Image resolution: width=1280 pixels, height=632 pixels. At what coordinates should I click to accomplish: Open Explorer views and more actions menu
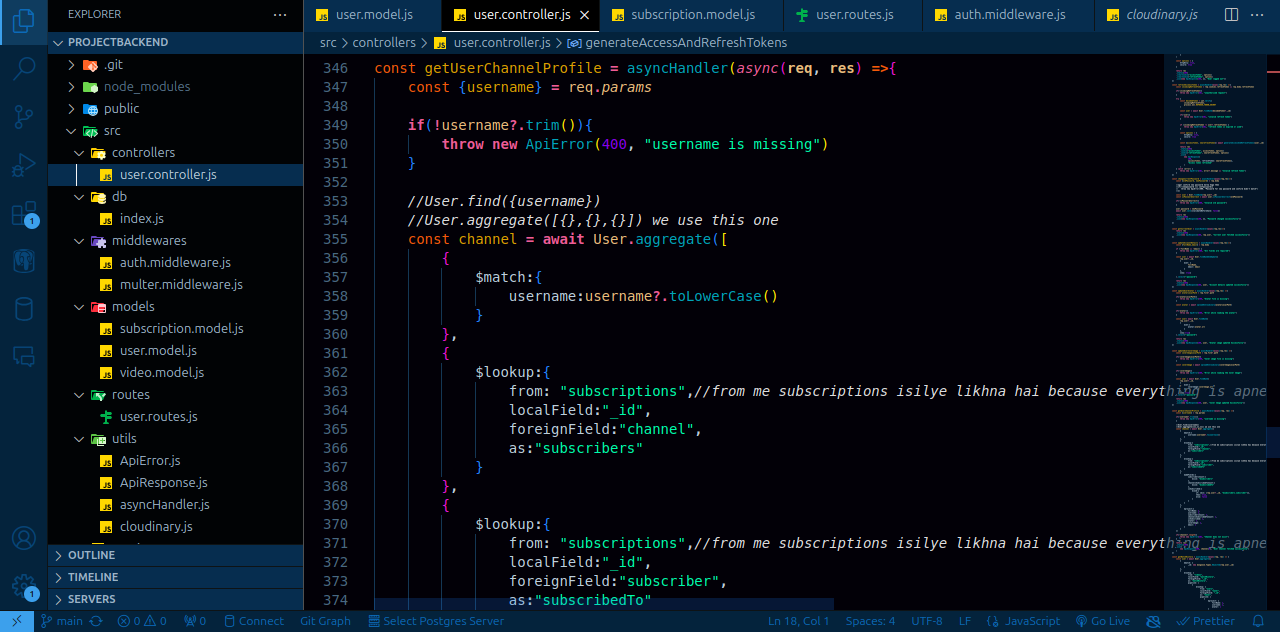pos(280,15)
